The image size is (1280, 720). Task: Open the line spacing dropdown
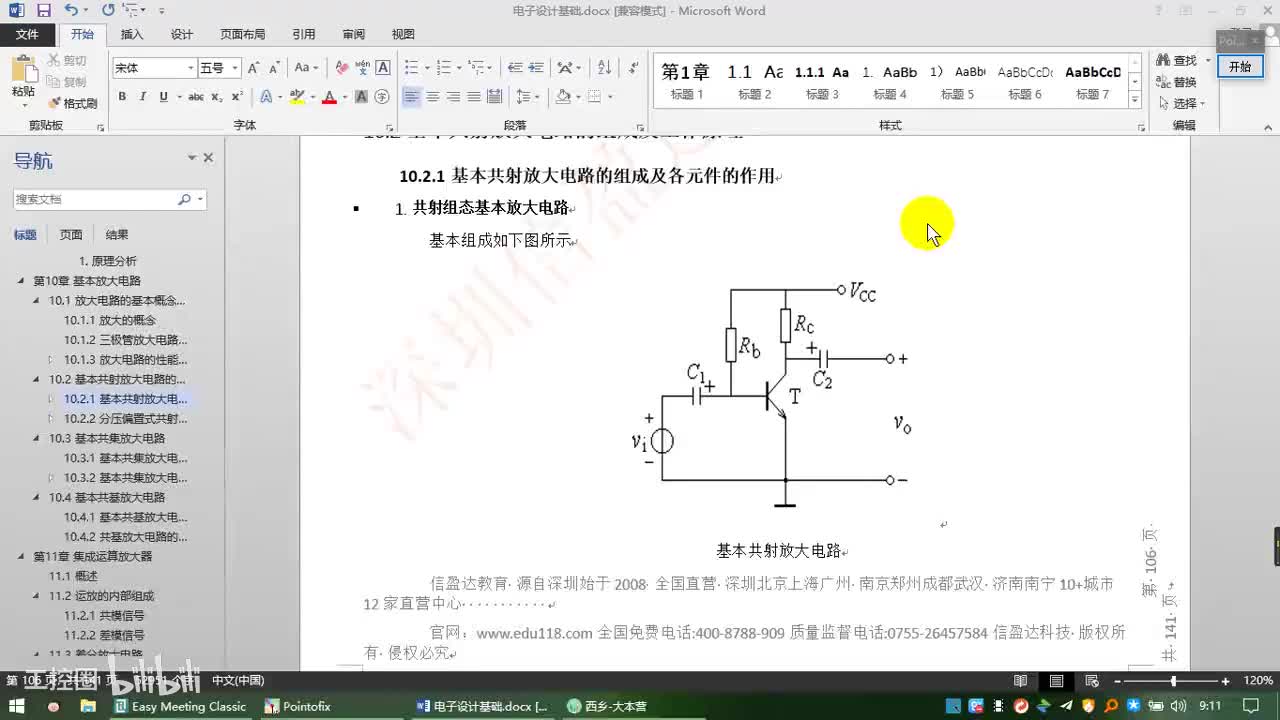(528, 97)
